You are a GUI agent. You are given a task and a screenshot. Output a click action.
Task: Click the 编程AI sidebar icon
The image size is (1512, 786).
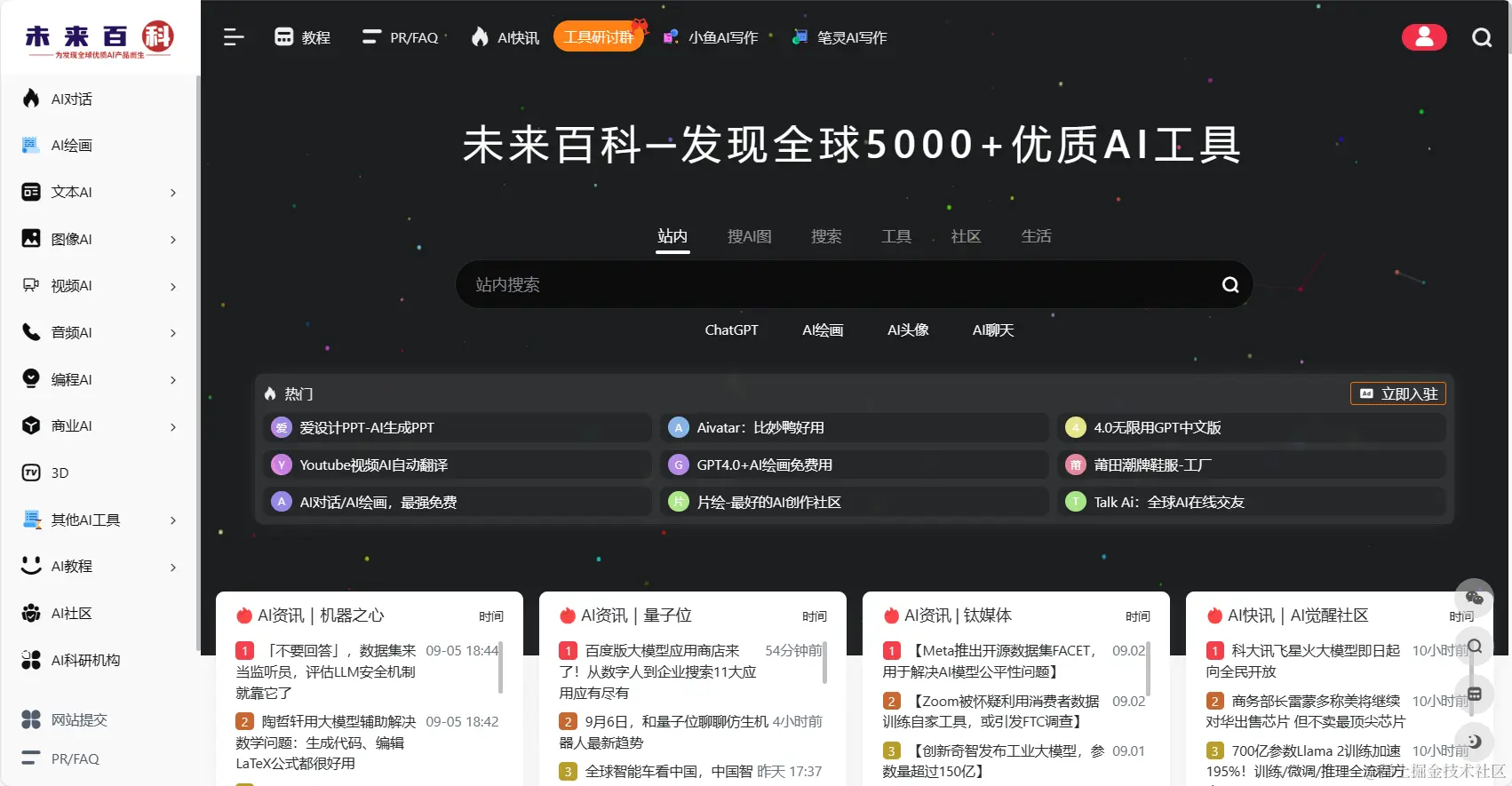31,378
